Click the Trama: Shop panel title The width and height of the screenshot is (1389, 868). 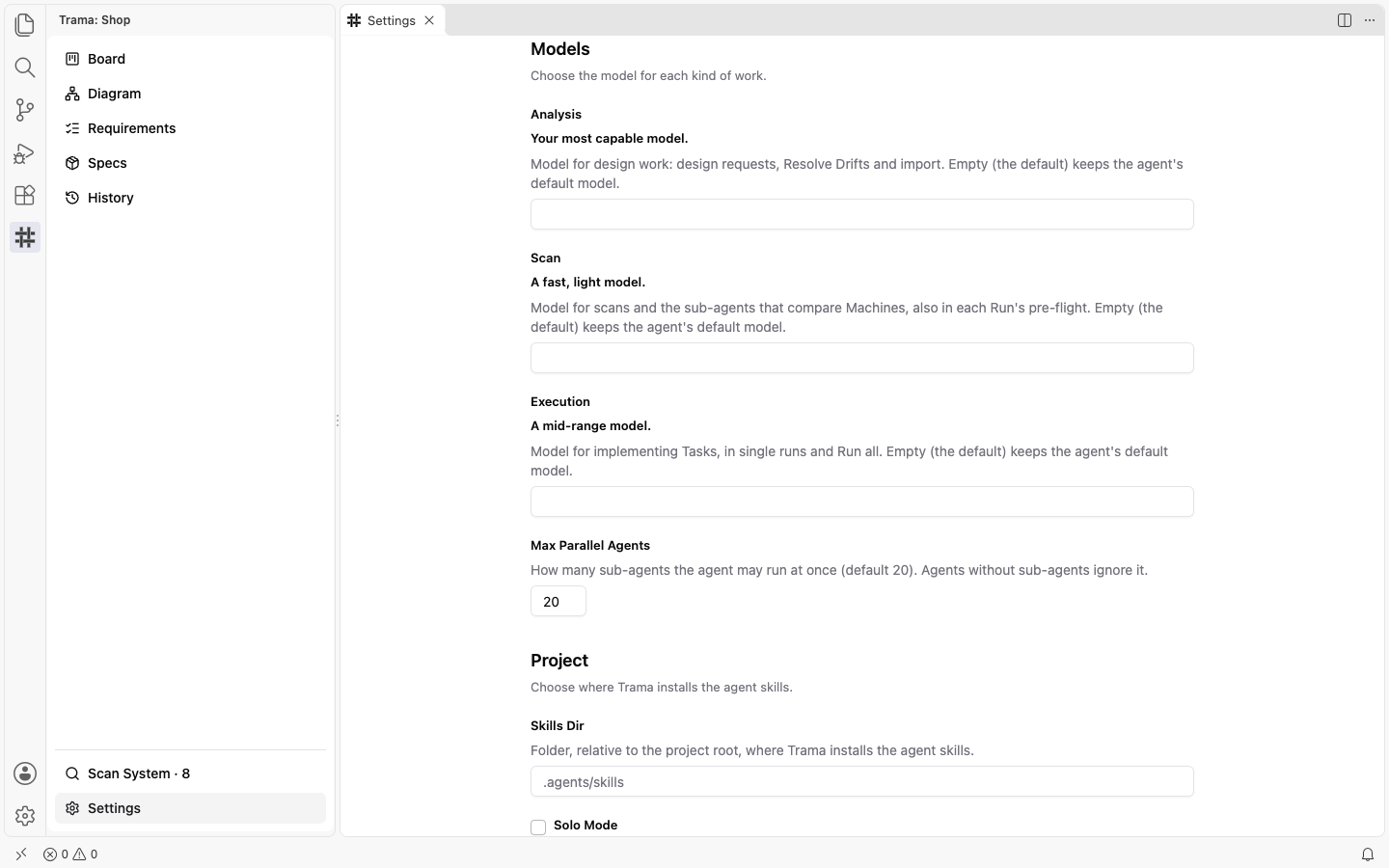click(95, 20)
